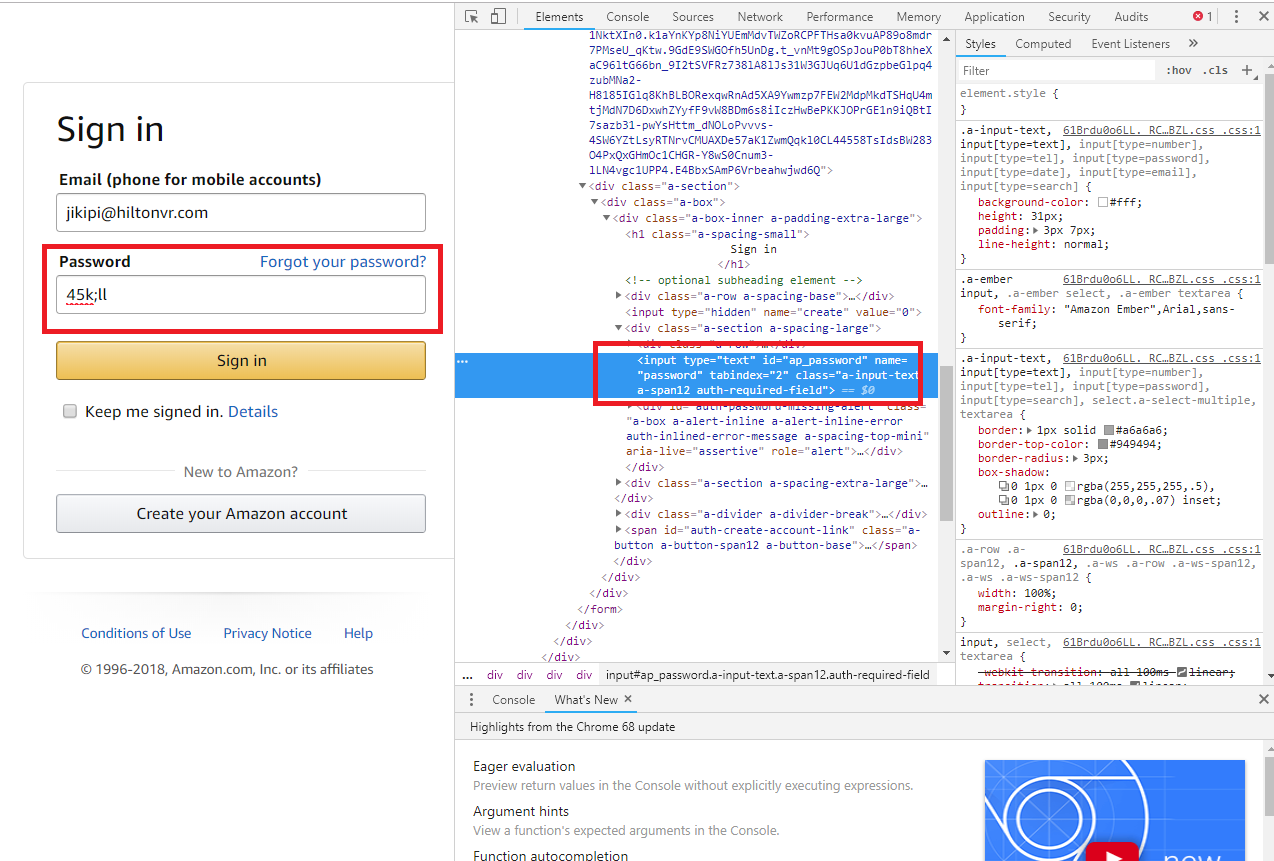Close the DevTools panel

pos(1262,16)
